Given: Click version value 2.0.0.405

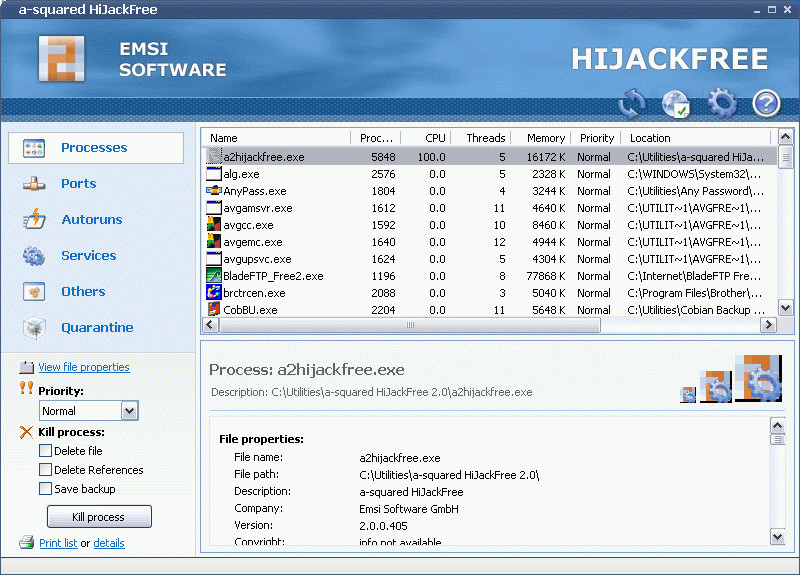Looking at the screenshot, I should 383,526.
